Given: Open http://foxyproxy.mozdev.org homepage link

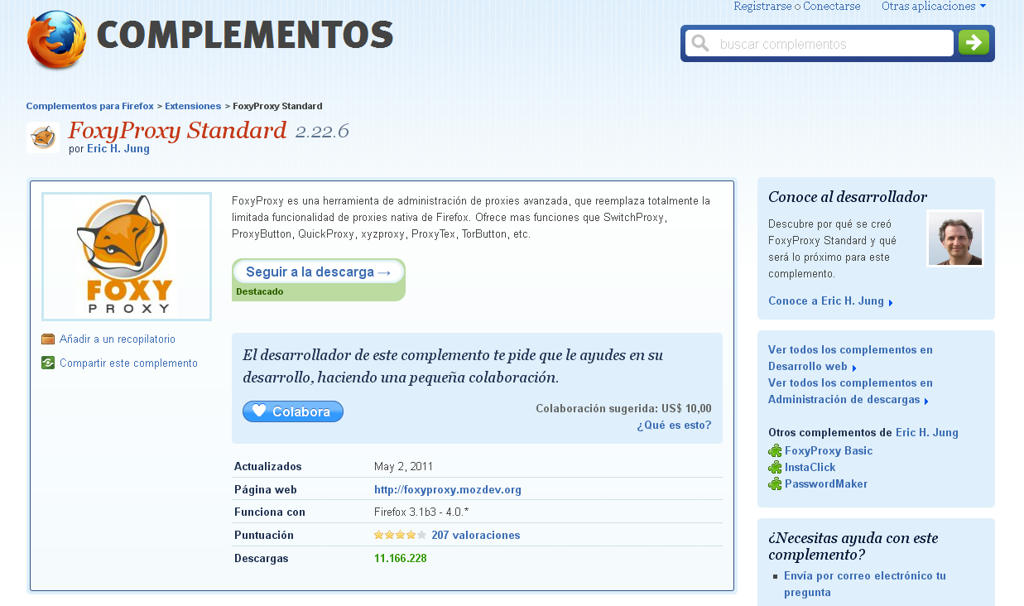Looking at the screenshot, I should (x=447, y=489).
